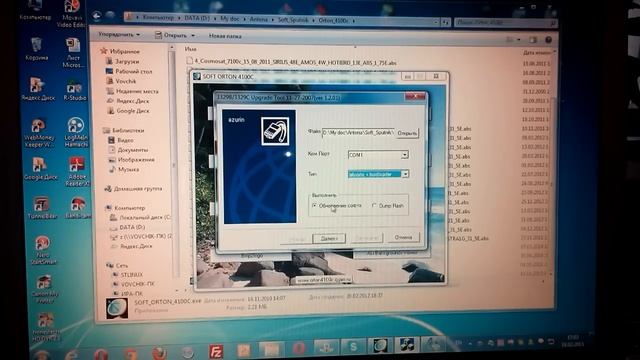Click the Skype icon in taskbar
Image resolution: width=640 pixels, height=360 pixels.
tap(353, 347)
